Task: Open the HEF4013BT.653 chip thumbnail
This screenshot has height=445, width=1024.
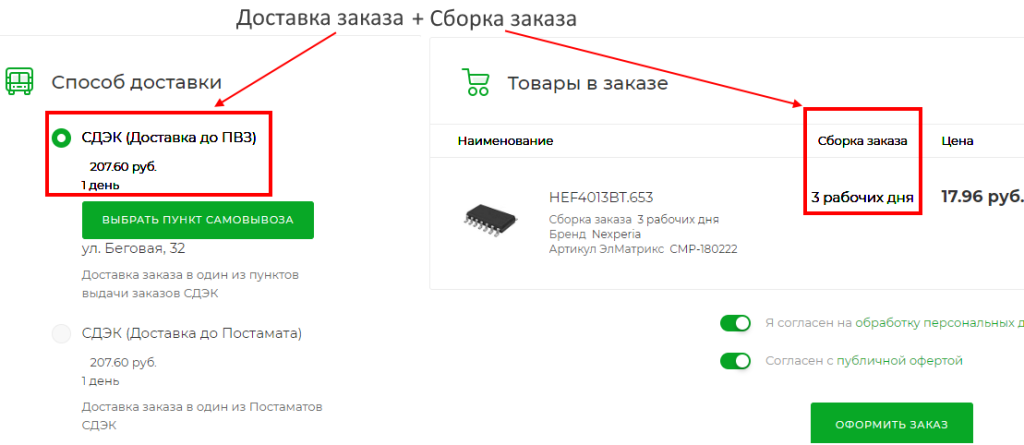Action: [490, 216]
